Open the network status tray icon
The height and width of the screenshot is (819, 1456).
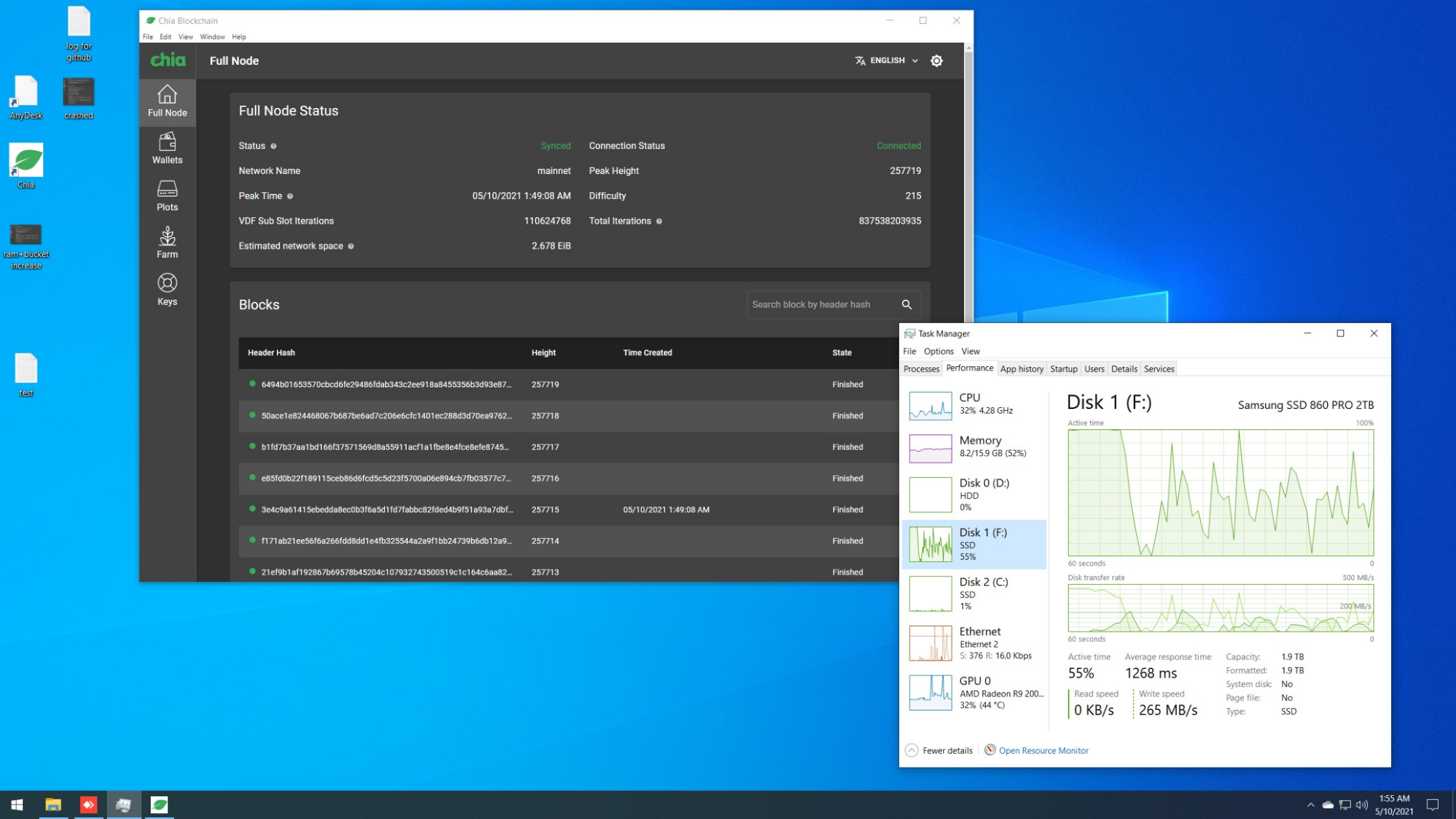pos(1345,805)
